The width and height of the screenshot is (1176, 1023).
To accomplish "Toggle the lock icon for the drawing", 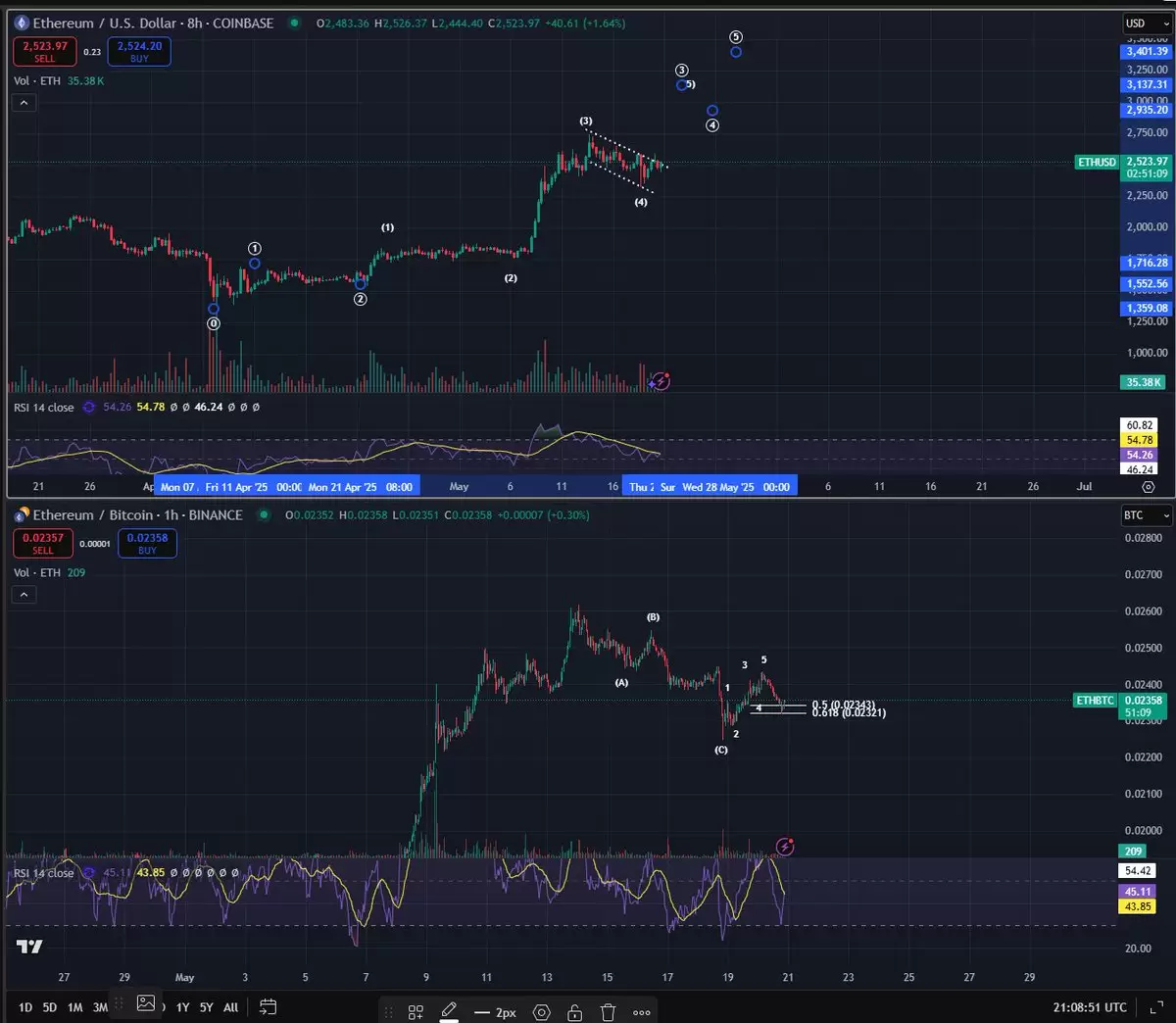I will pyautogui.click(x=575, y=1012).
